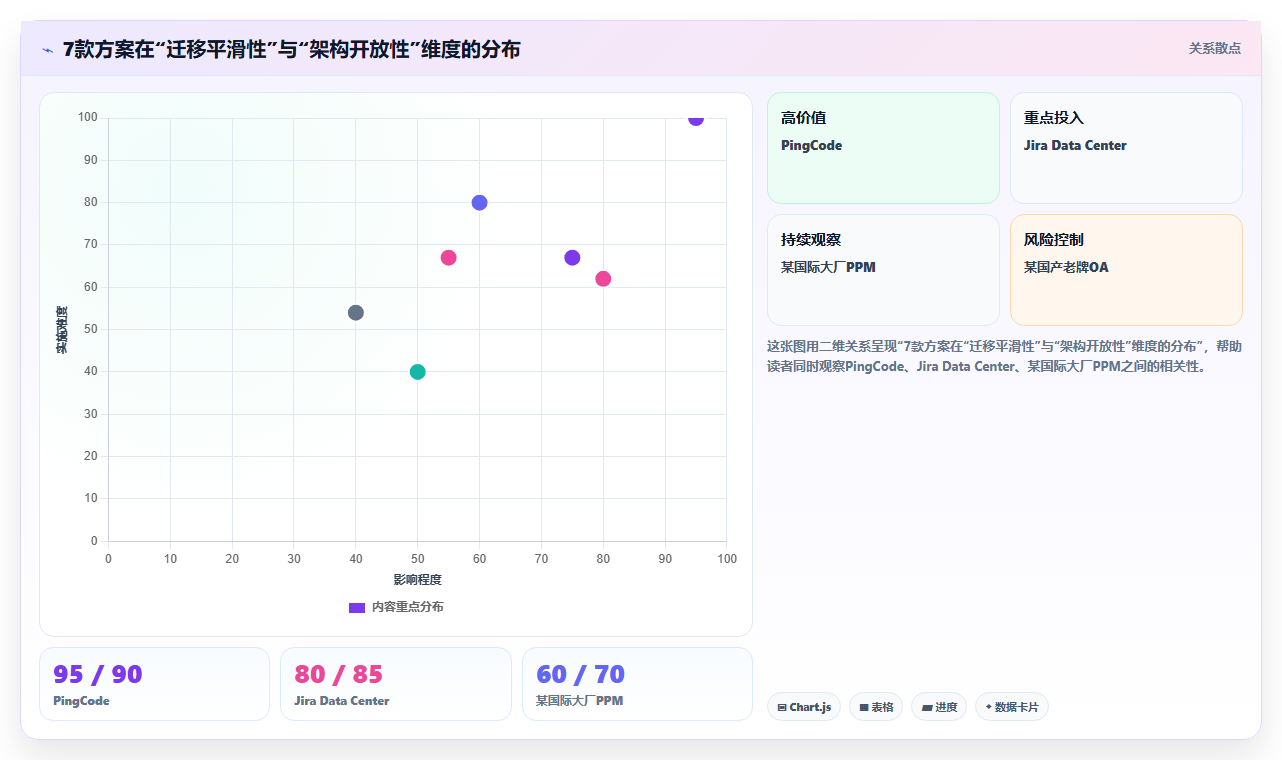Screen dimensions: 1282x760
Task: Click the 进度 tag
Action: [x=939, y=707]
